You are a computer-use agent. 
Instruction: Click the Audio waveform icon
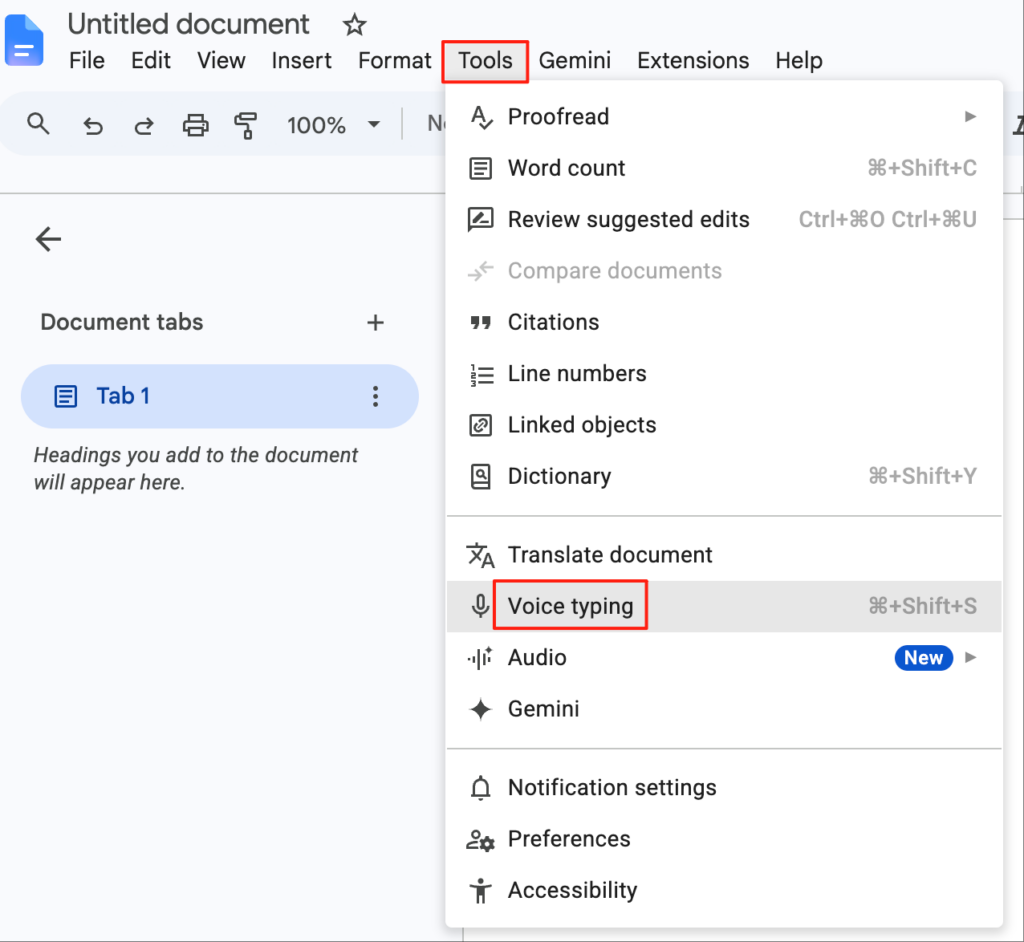[x=481, y=658]
